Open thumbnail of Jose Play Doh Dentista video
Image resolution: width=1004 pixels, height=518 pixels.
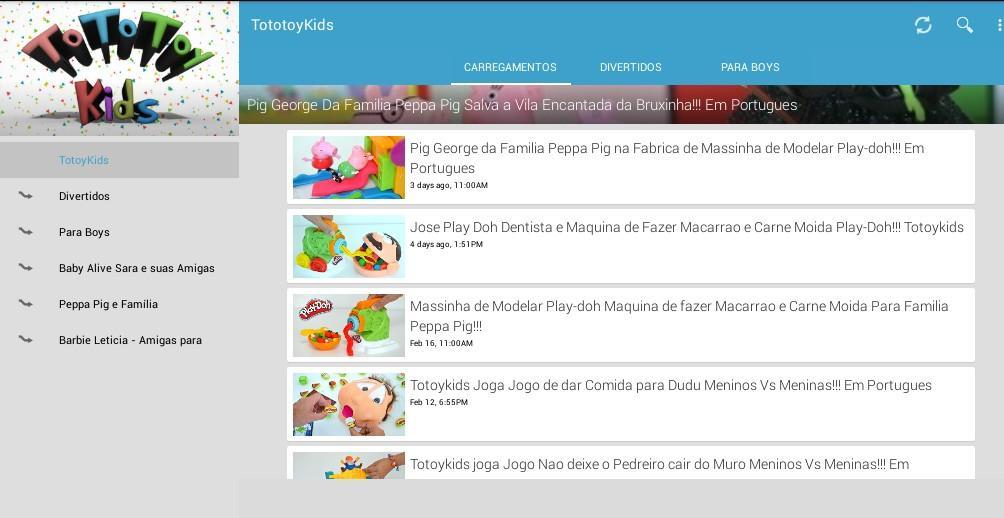349,247
